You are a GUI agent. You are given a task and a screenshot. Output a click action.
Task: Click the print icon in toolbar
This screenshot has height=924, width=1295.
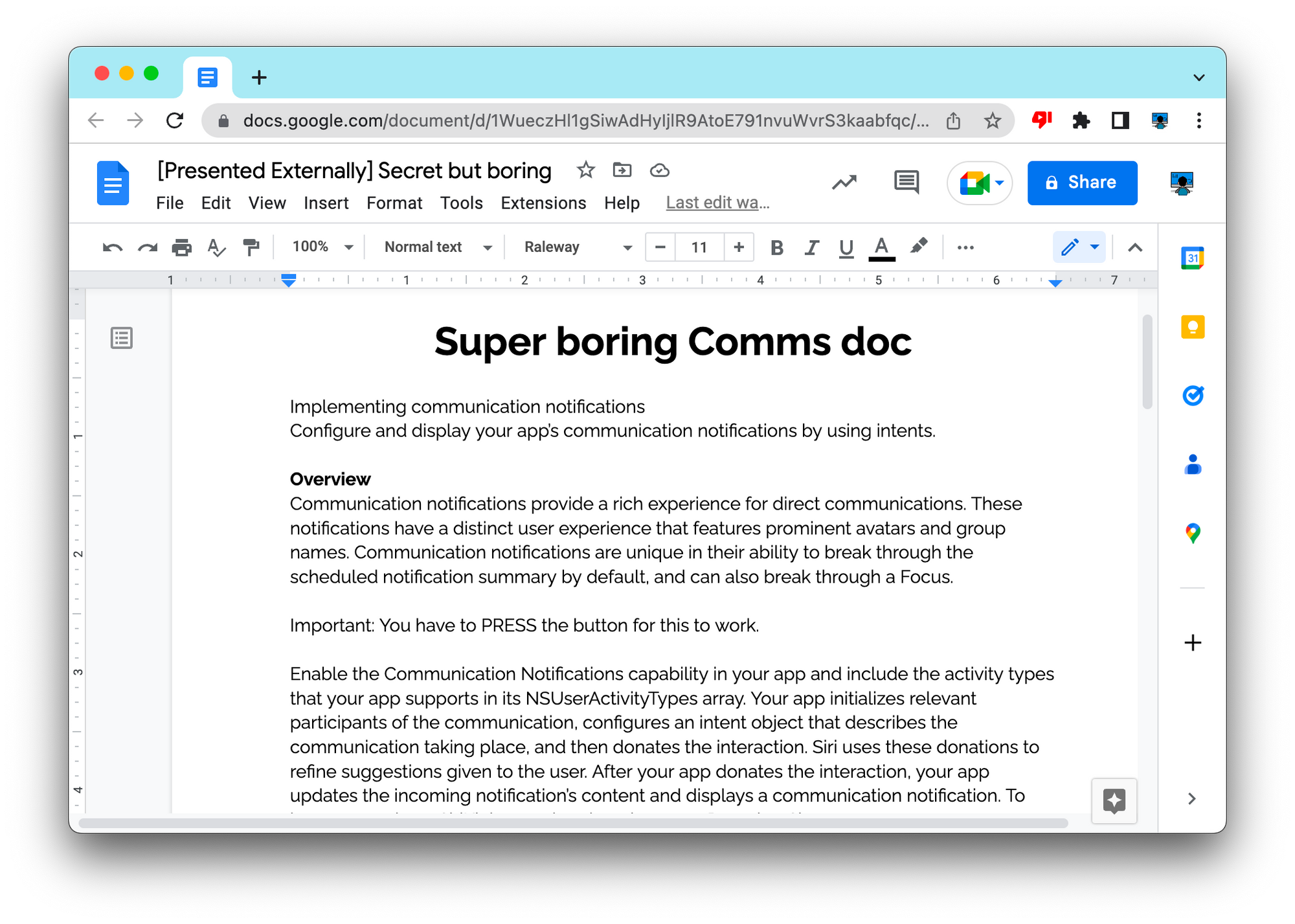point(182,247)
